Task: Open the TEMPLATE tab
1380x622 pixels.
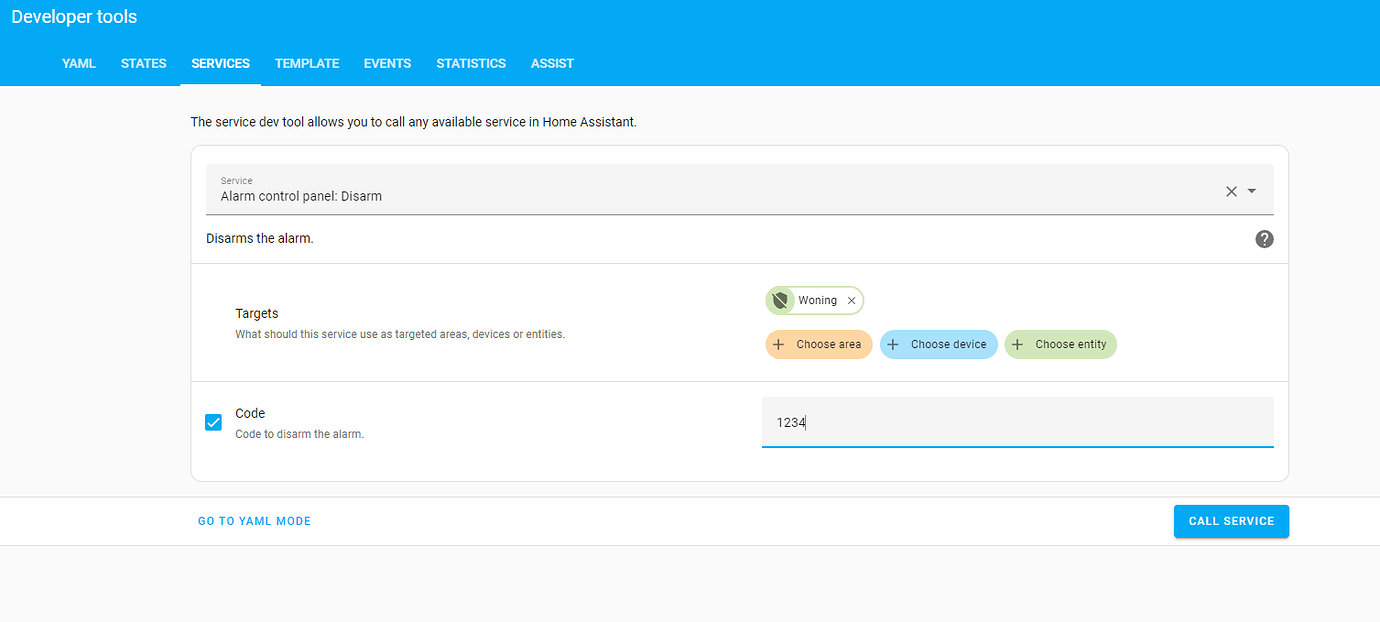Action: tap(307, 63)
